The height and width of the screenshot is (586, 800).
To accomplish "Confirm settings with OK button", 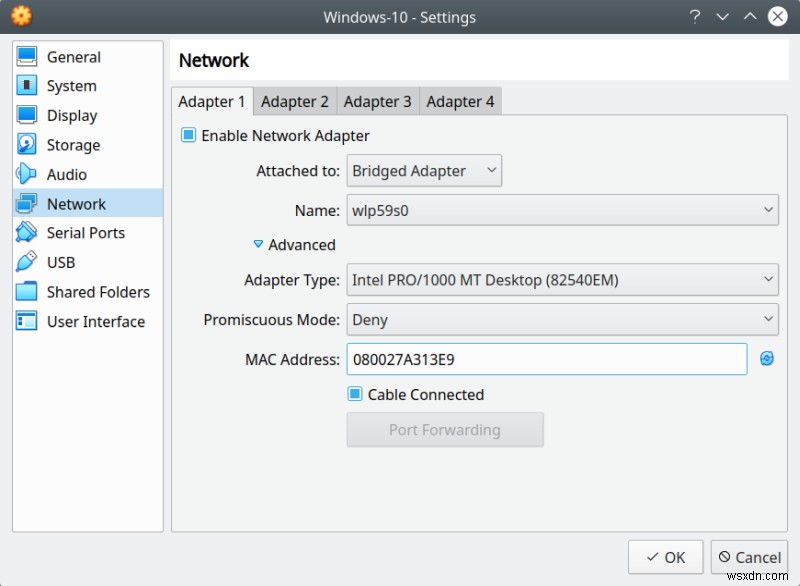I will click(x=665, y=557).
